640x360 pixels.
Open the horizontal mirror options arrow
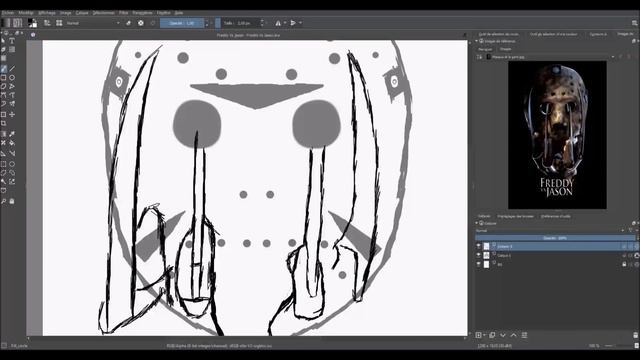(x=285, y=23)
